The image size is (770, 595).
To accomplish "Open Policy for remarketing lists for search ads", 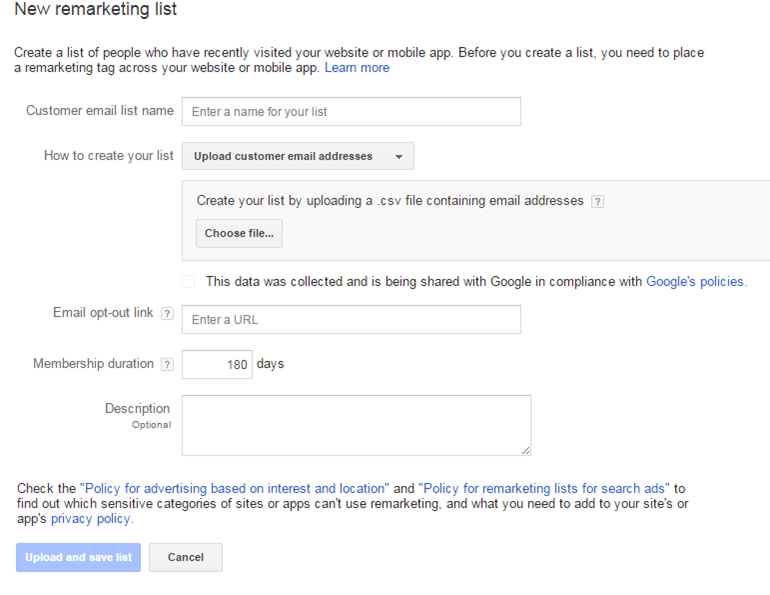I will pos(544,489).
